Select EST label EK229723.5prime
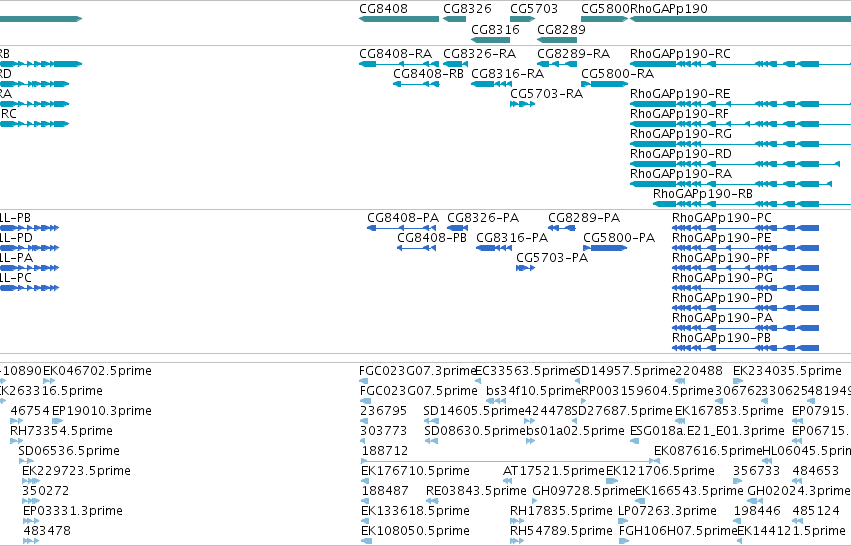 click(77, 472)
